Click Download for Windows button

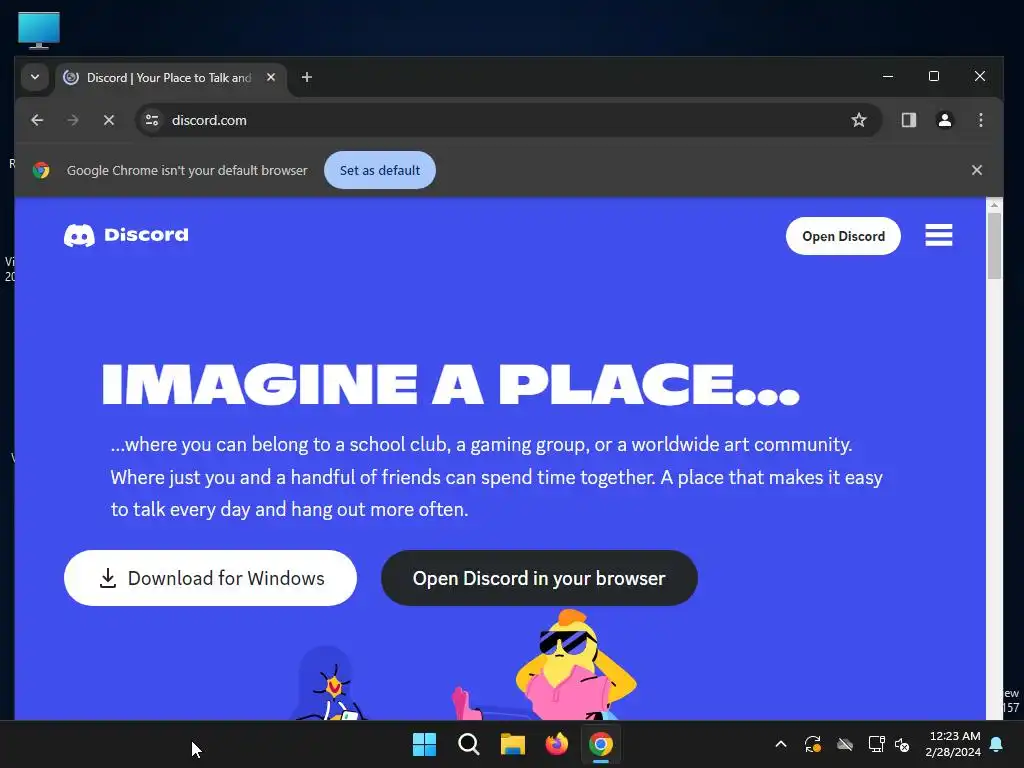click(x=210, y=578)
